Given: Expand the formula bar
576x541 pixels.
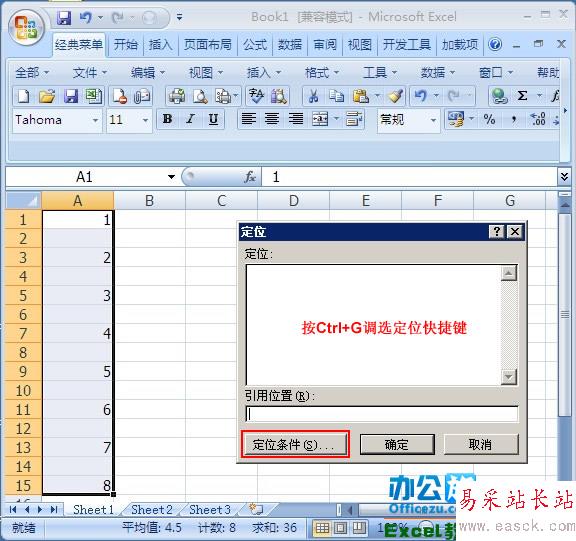Looking at the screenshot, I should pos(564,177).
